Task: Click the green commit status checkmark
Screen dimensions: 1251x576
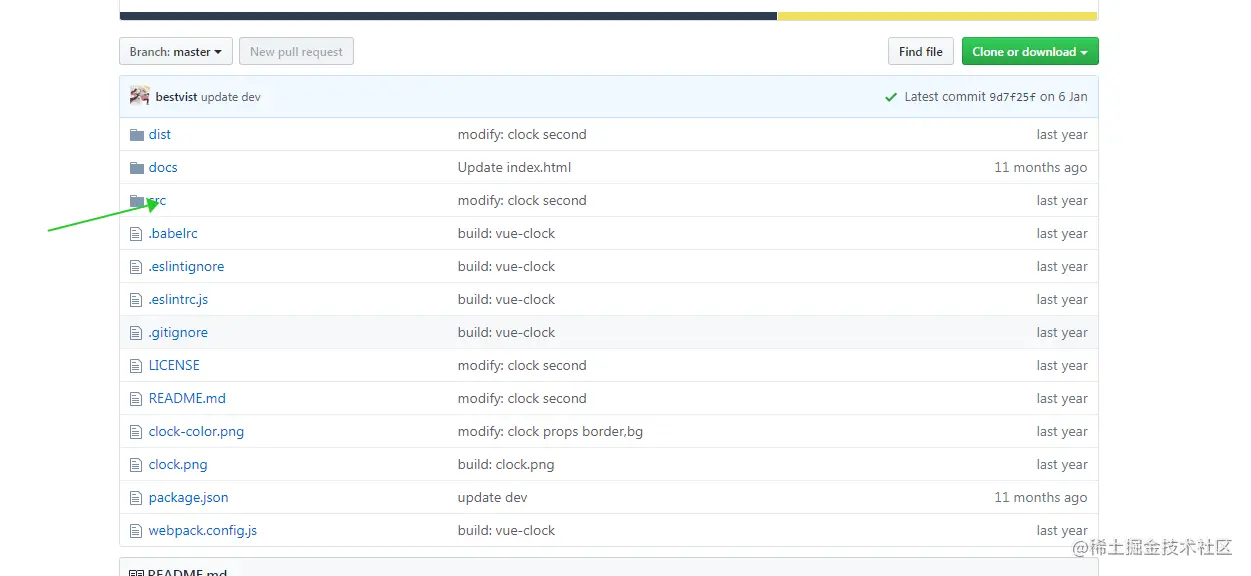Action: tap(891, 97)
